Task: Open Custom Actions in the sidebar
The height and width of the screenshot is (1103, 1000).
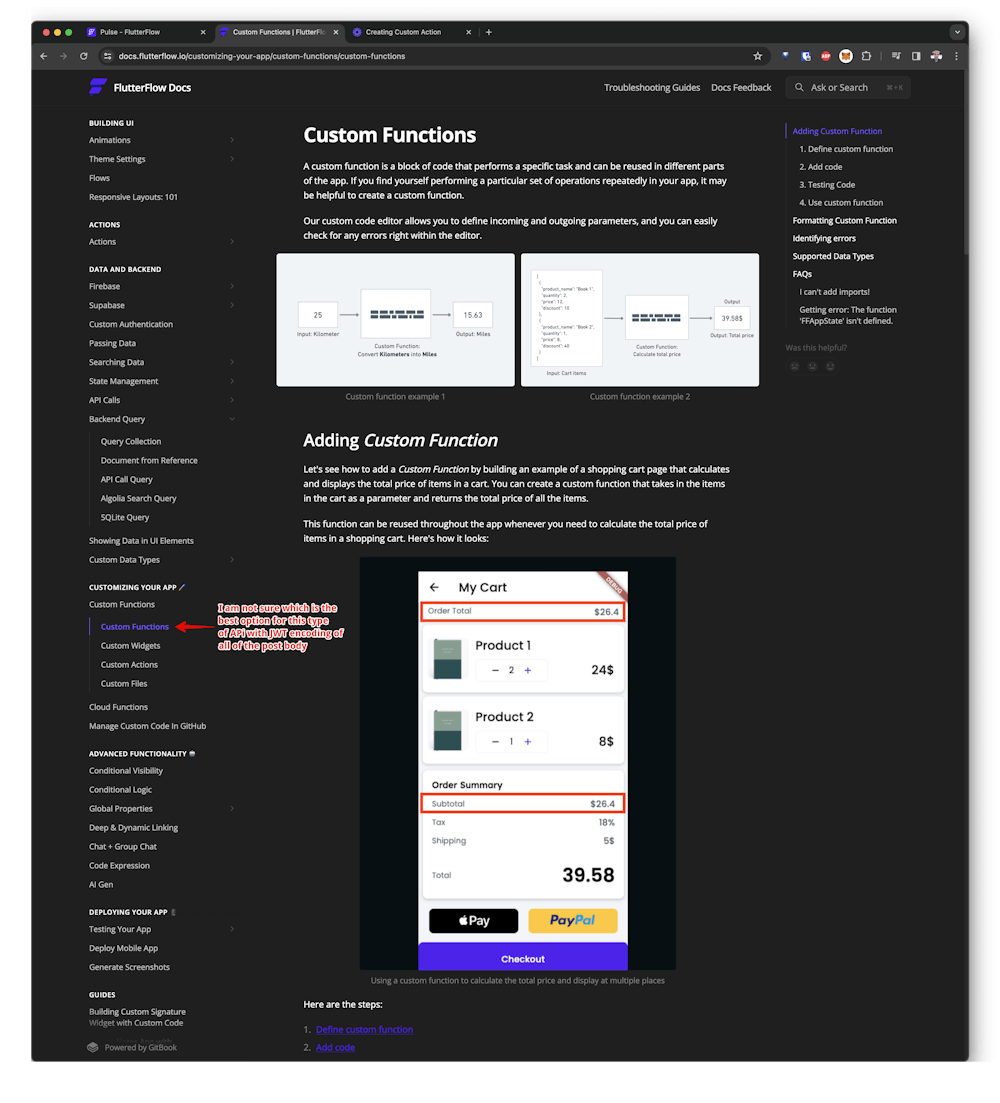Action: [x=129, y=665]
